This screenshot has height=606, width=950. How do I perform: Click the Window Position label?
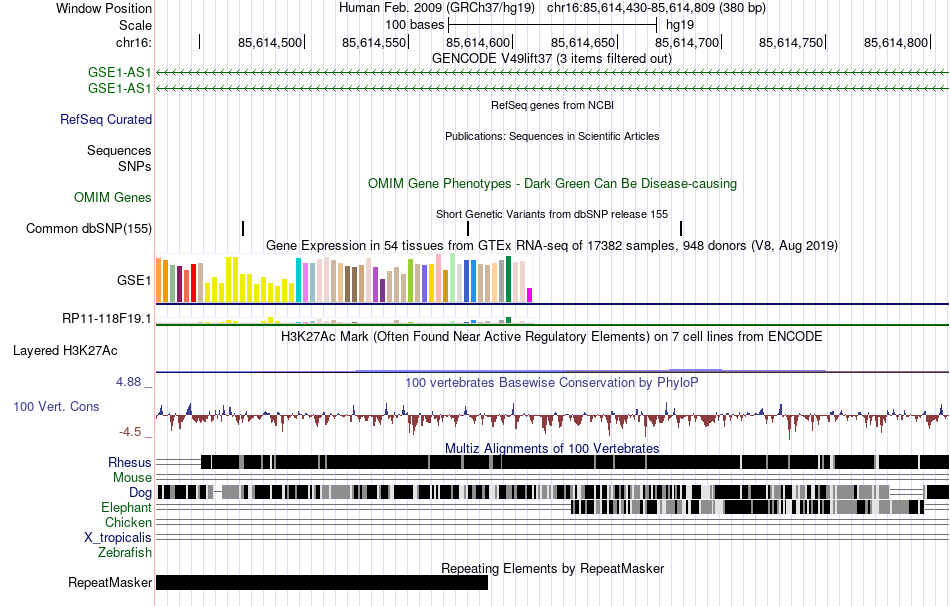(x=104, y=8)
